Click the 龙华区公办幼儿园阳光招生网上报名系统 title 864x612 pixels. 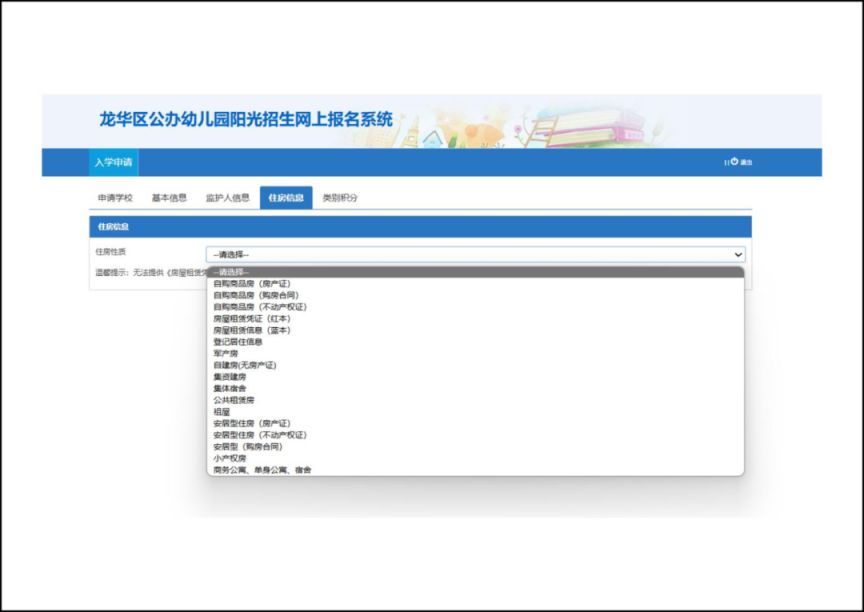tap(246, 120)
